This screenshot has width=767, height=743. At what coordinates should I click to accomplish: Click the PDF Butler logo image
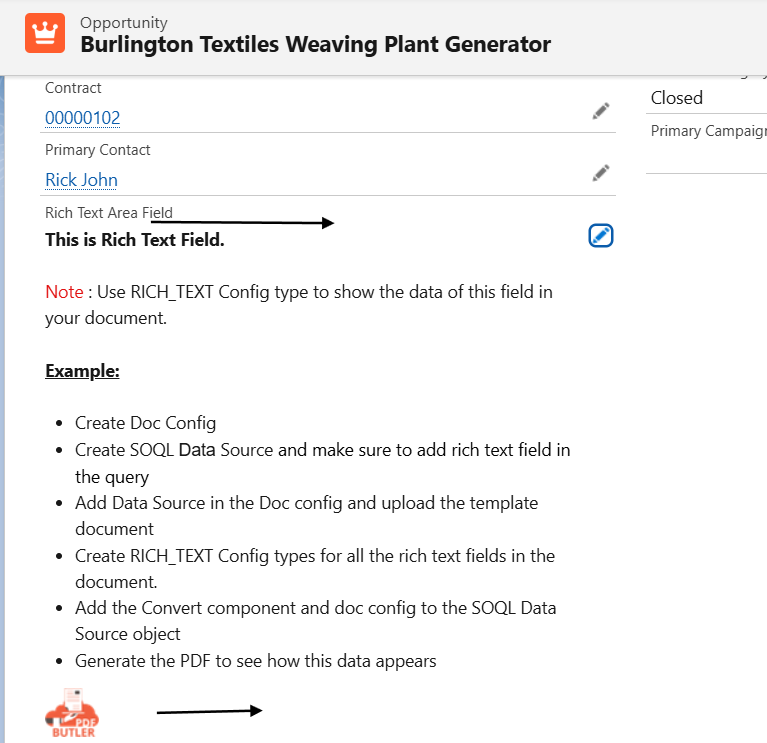[x=71, y=712]
